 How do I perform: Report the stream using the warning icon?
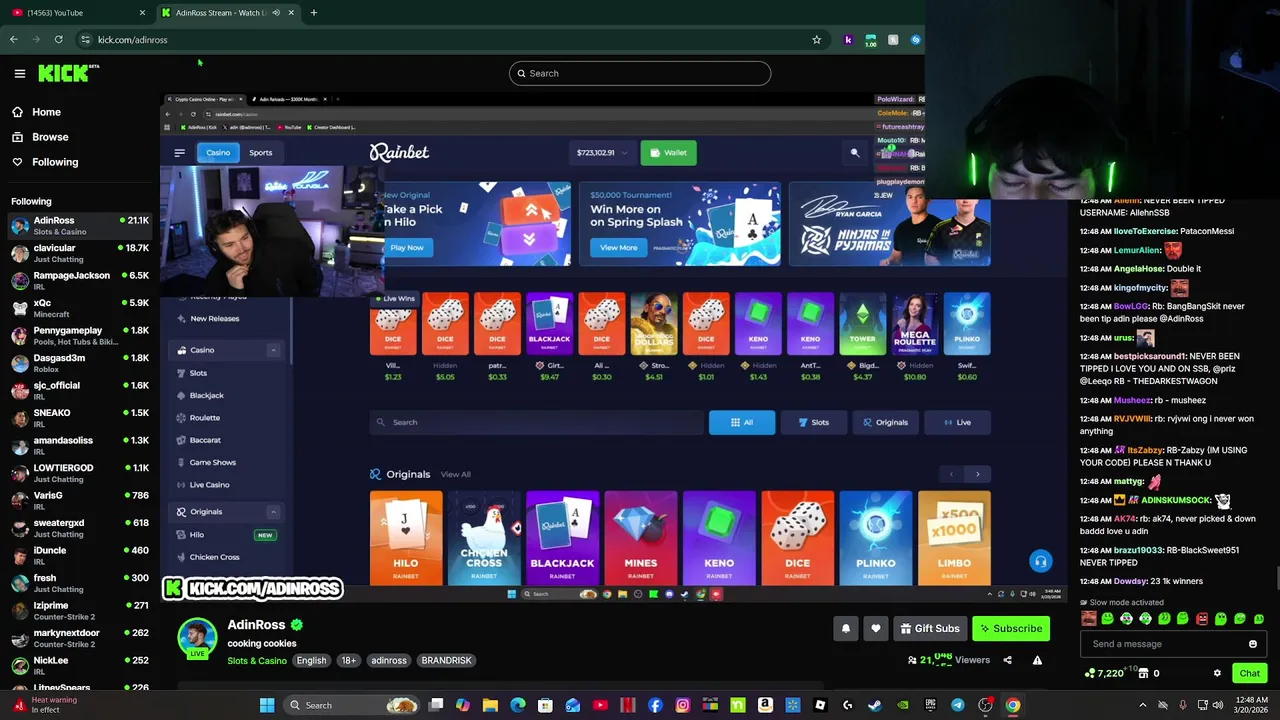tap(1037, 660)
